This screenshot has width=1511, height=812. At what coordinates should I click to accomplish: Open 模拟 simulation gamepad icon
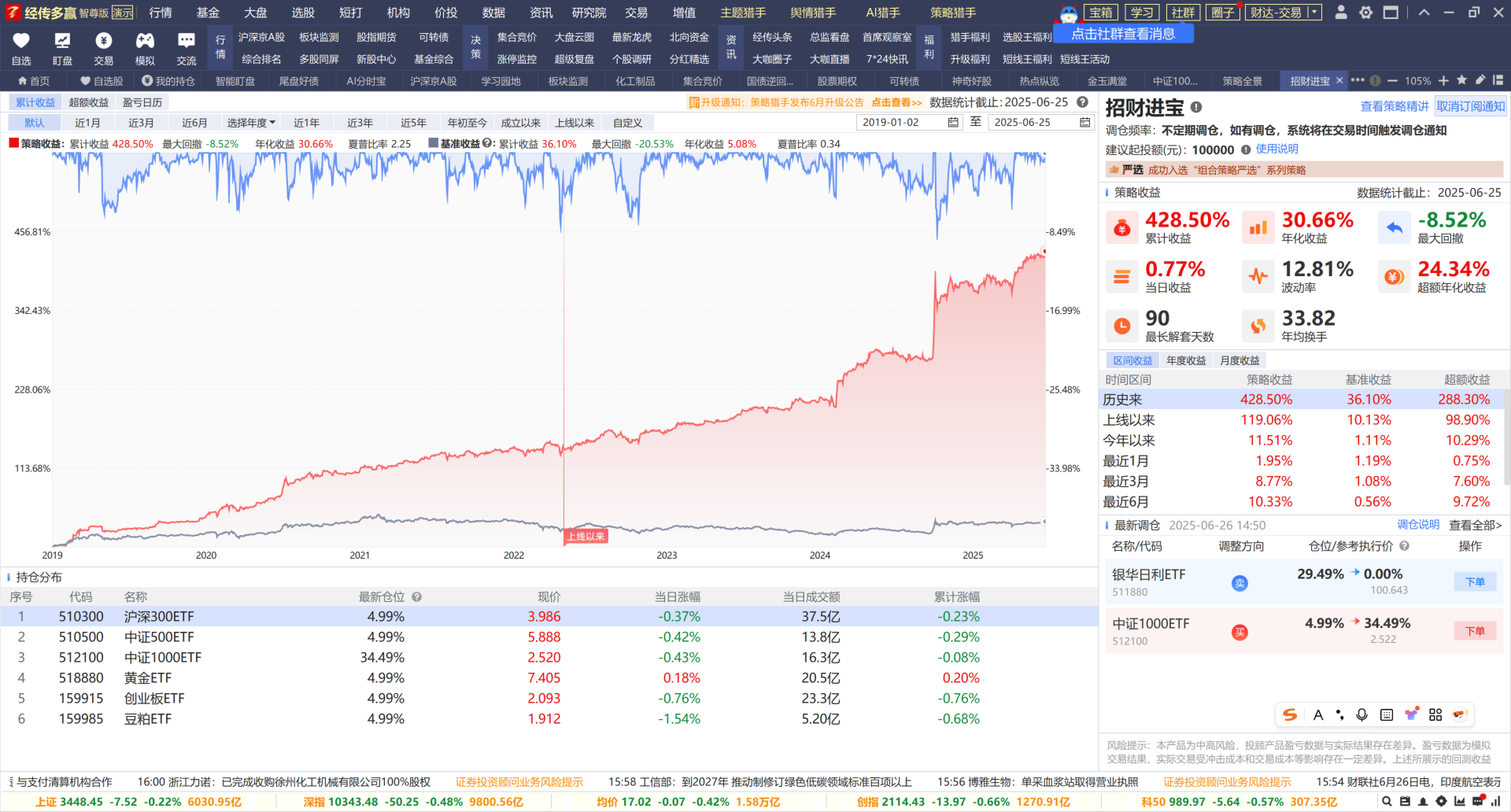pyautogui.click(x=145, y=41)
